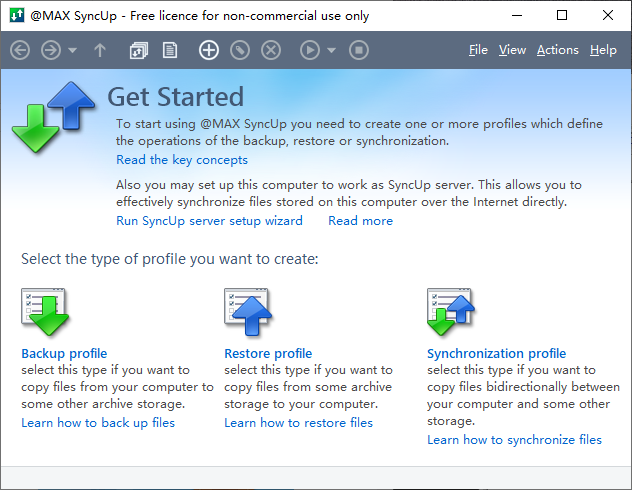Screen dimensions: 632x490
Task: Click the New profile plus icon
Action: point(209,50)
